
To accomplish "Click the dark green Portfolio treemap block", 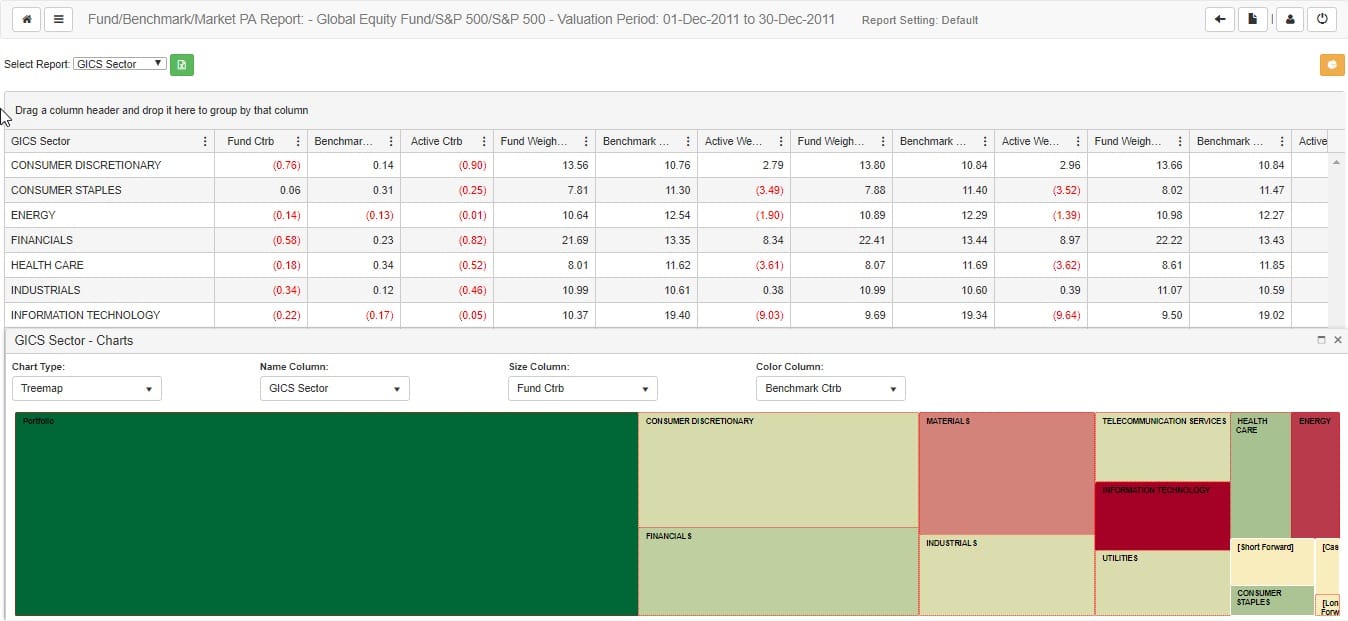I will coord(326,514).
